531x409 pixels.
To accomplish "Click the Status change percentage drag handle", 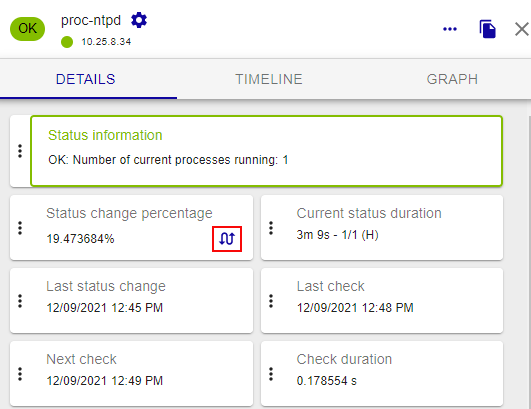I will click(20, 228).
